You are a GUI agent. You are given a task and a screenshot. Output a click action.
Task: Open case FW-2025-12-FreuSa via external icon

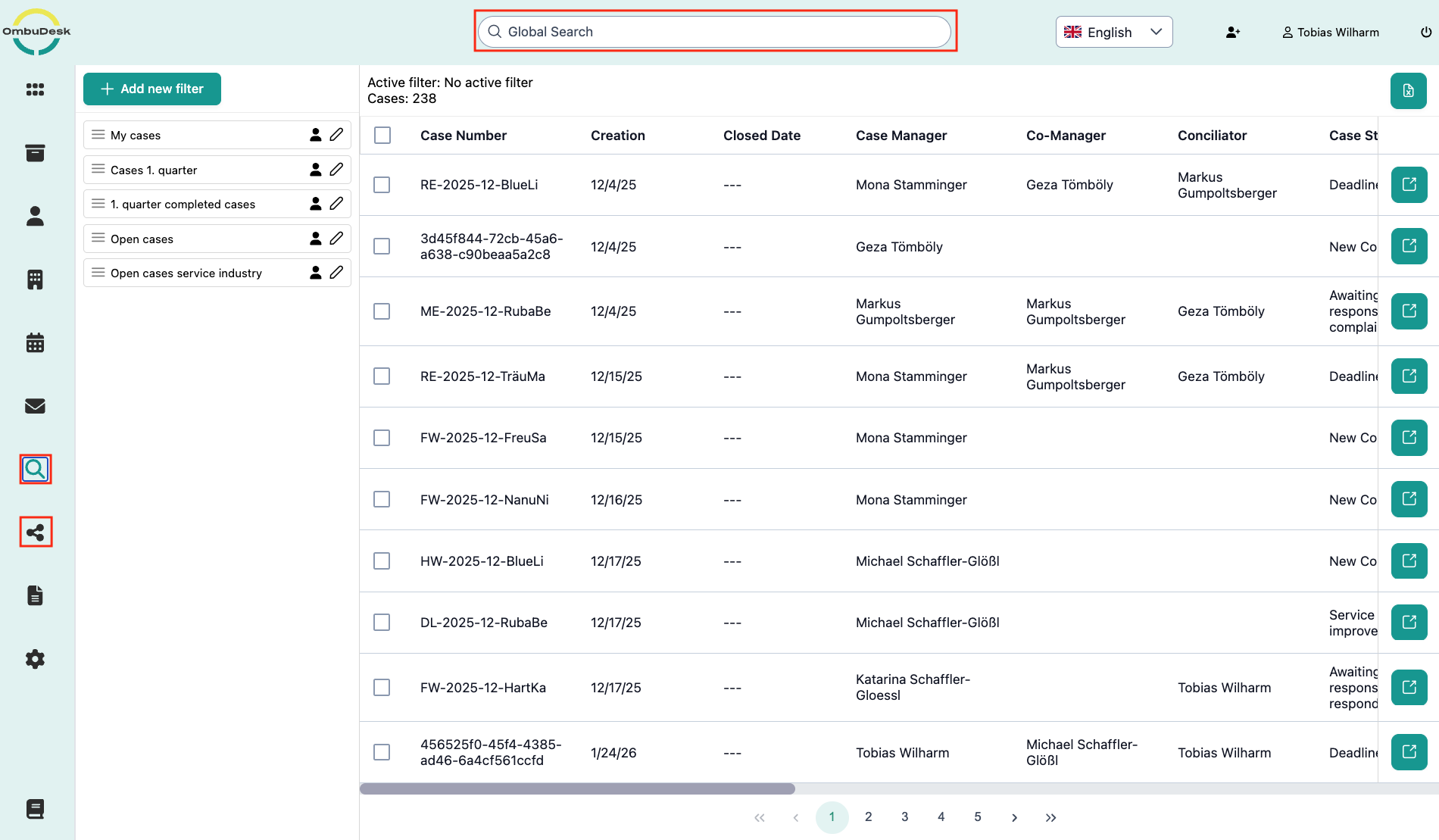[x=1409, y=438]
